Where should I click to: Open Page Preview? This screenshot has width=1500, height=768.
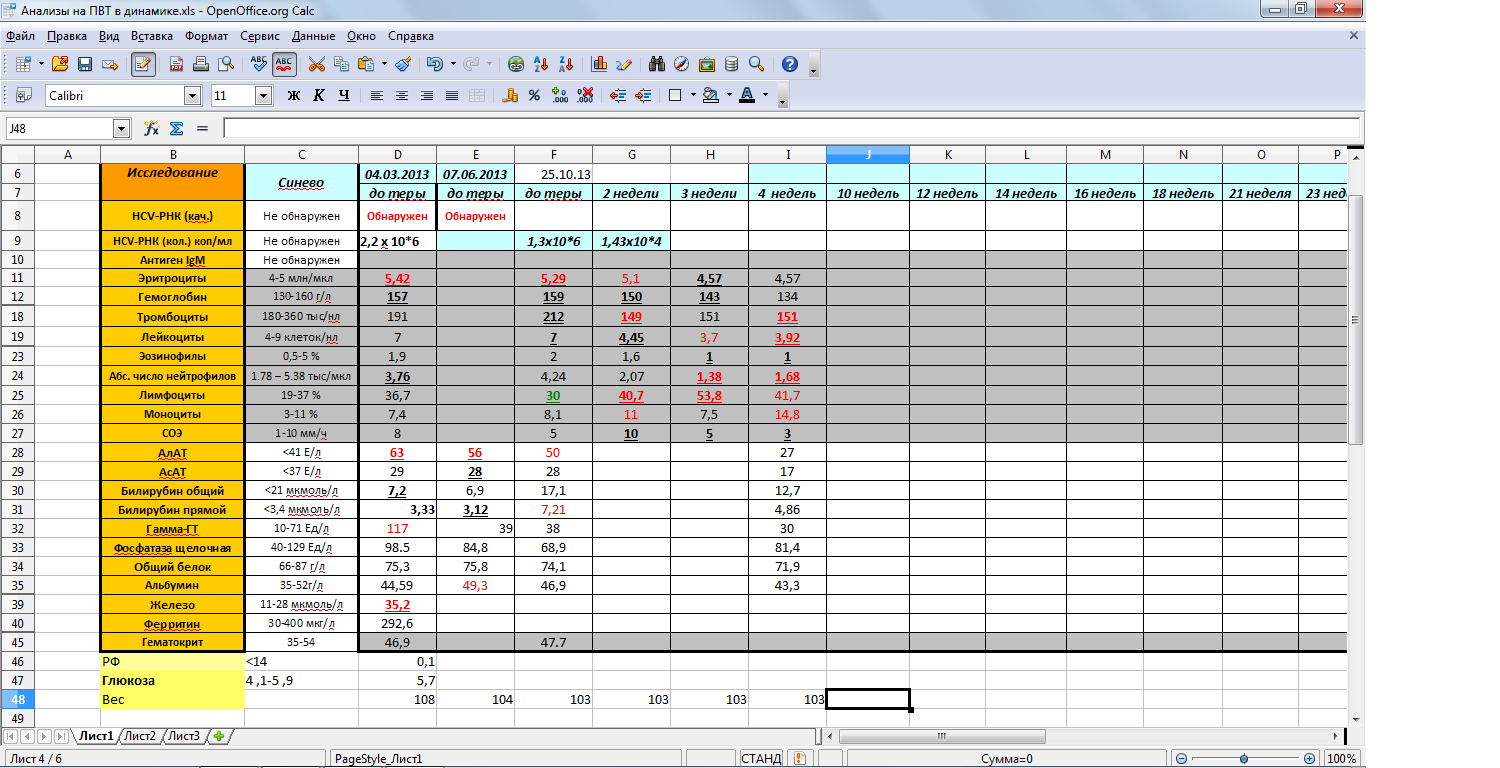pos(226,64)
